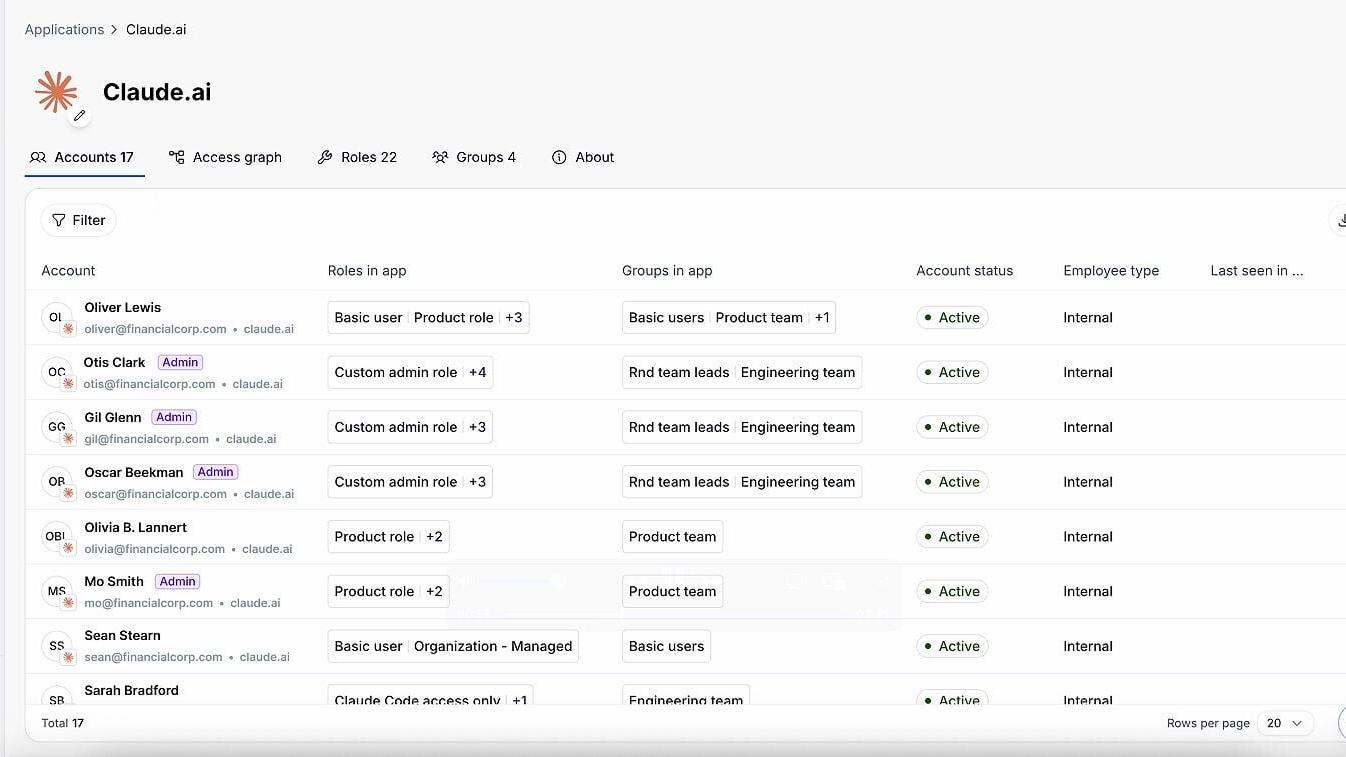This screenshot has height=757, width=1346.
Task: Click the download icon beside the table
Action: click(1341, 220)
